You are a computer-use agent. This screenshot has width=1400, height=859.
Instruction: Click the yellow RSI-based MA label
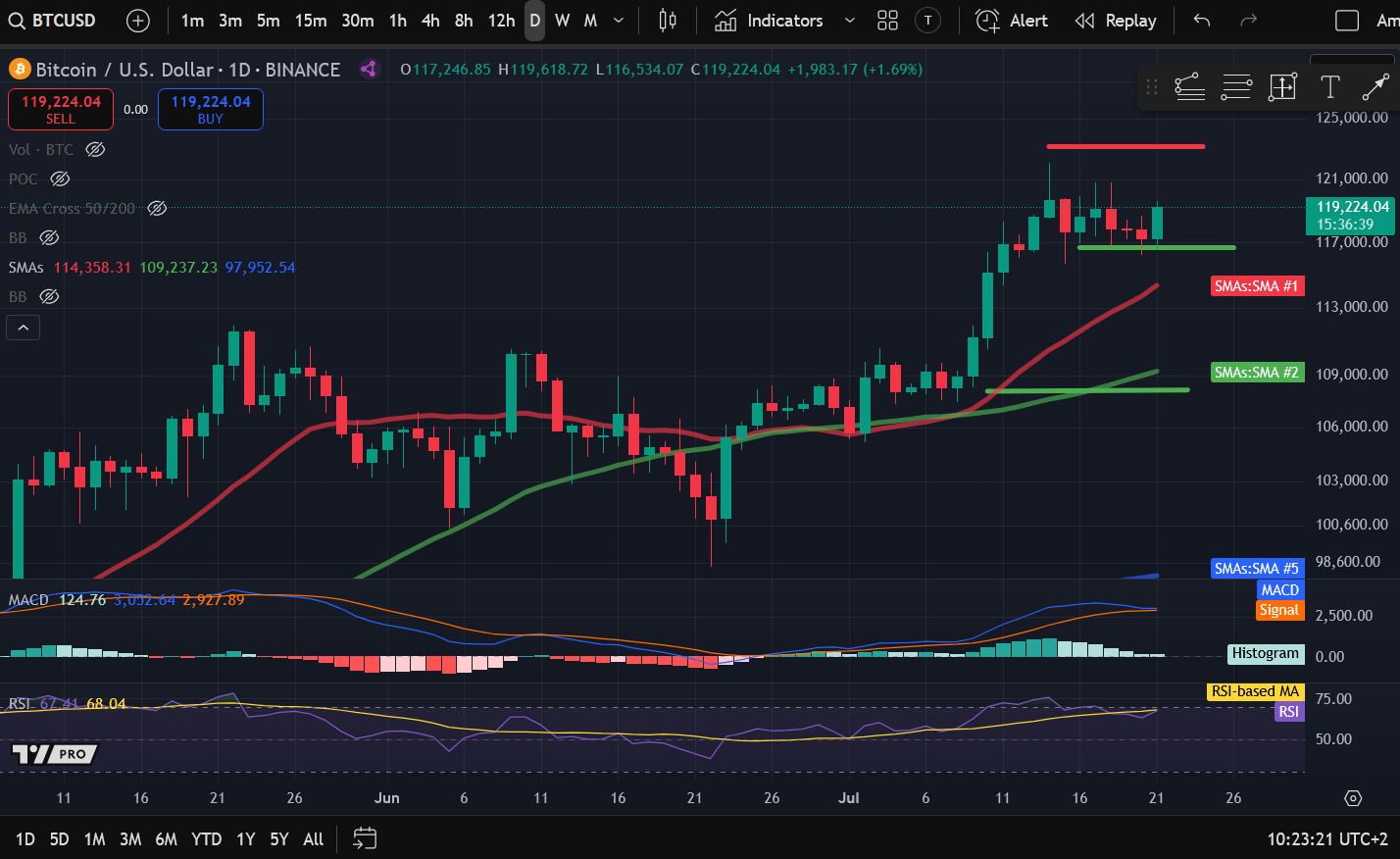1255,691
